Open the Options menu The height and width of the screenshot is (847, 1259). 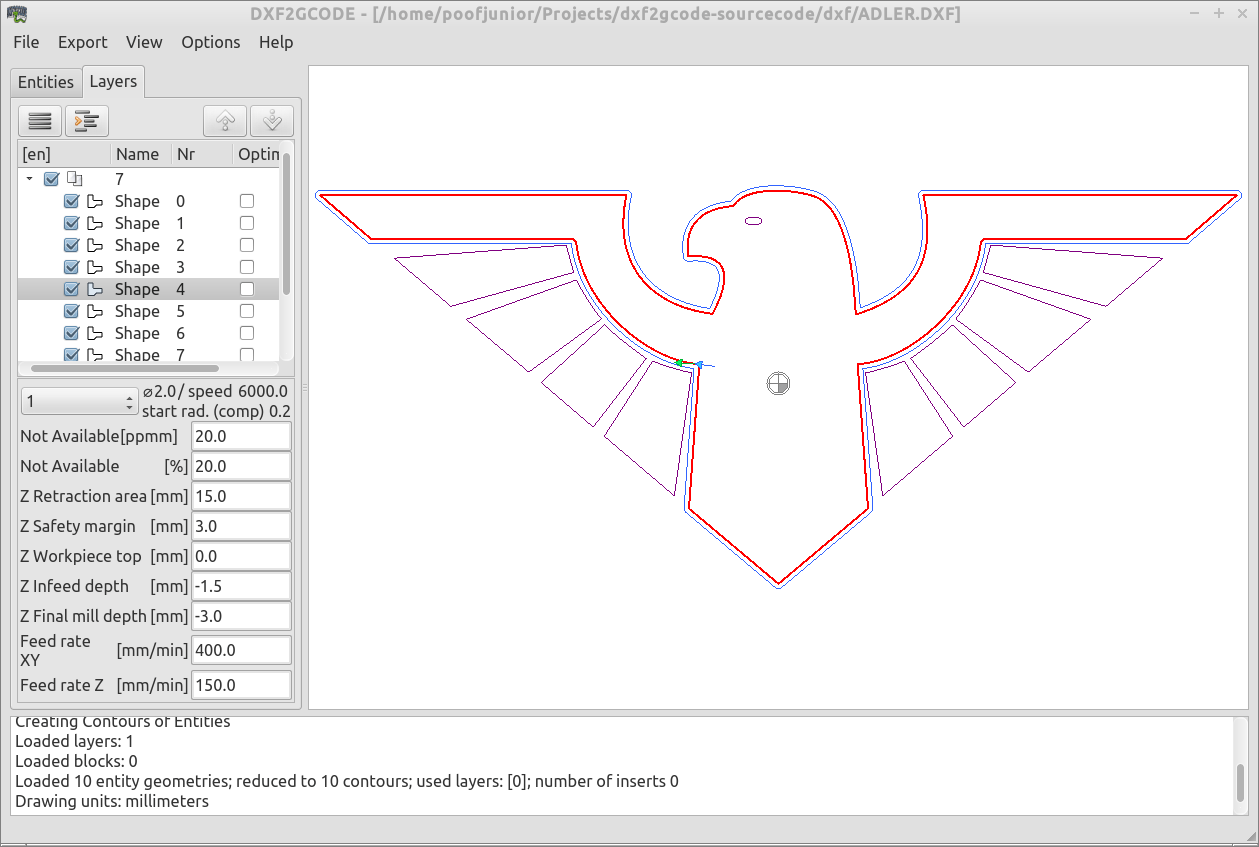210,42
